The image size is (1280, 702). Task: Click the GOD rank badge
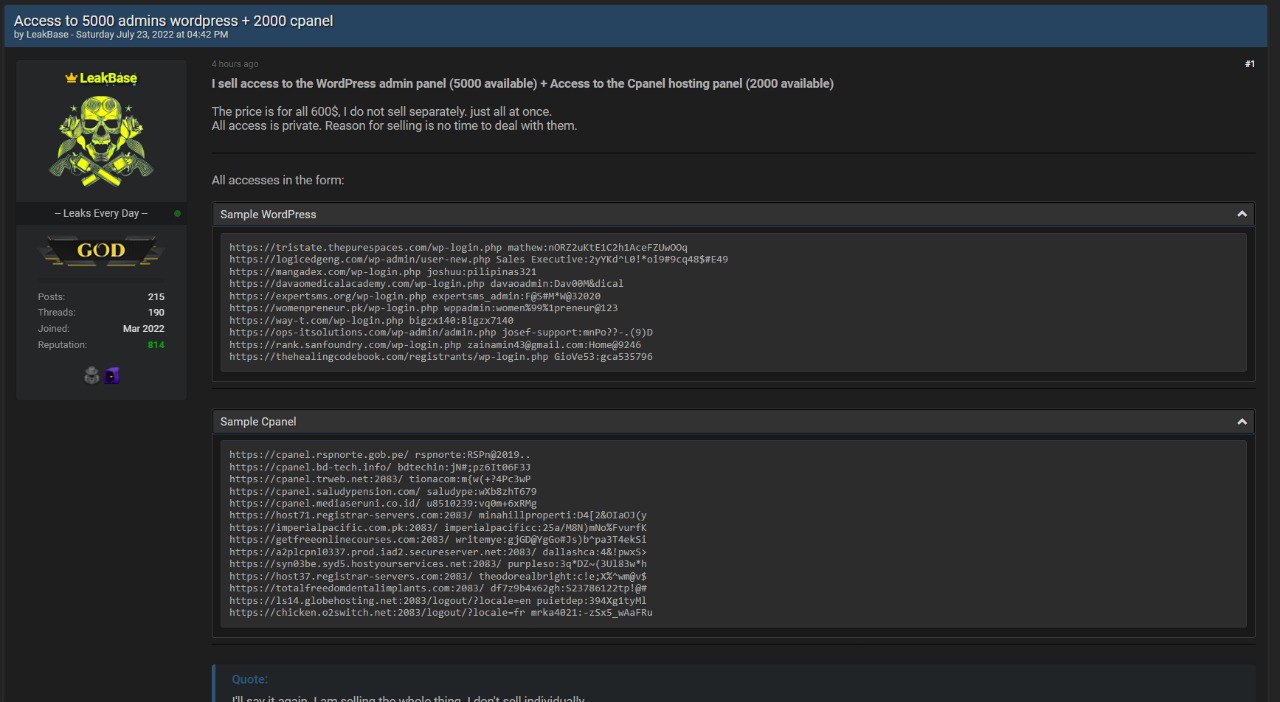(101, 250)
